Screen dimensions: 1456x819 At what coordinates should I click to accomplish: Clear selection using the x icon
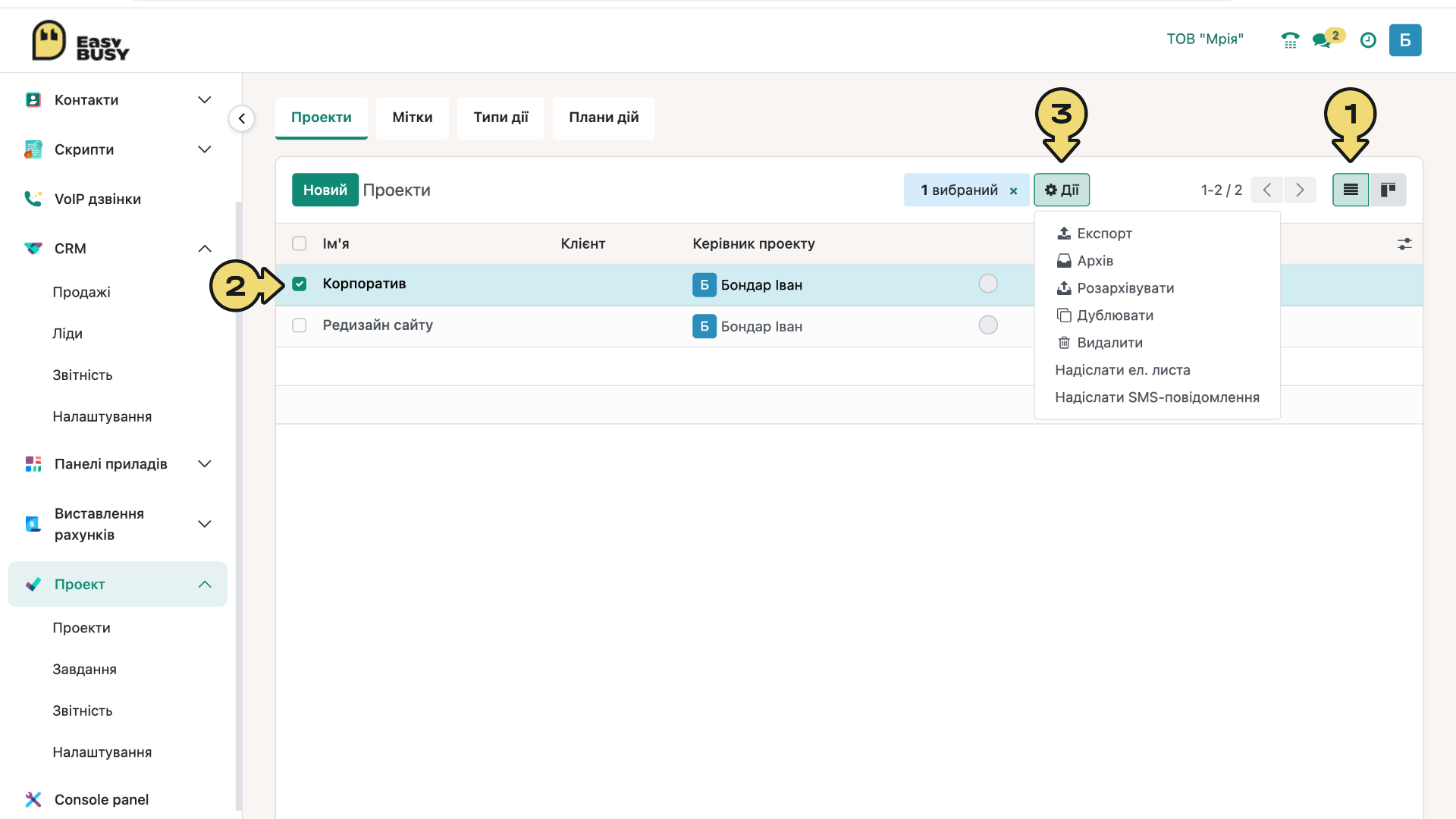[x=1013, y=191]
